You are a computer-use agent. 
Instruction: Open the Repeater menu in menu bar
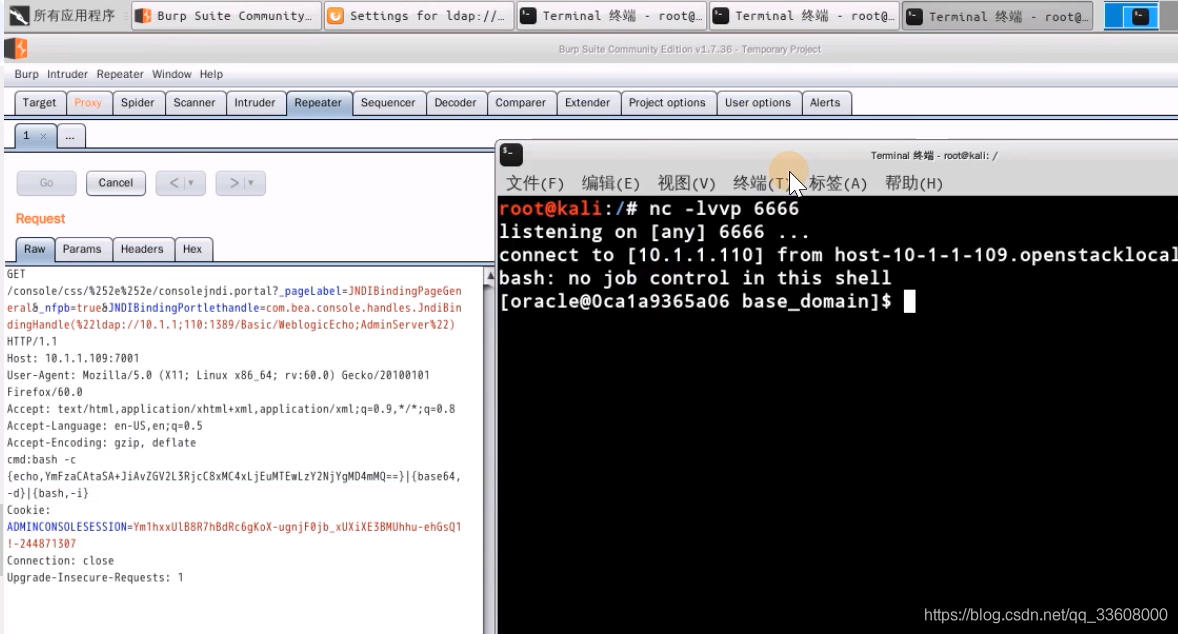119,74
